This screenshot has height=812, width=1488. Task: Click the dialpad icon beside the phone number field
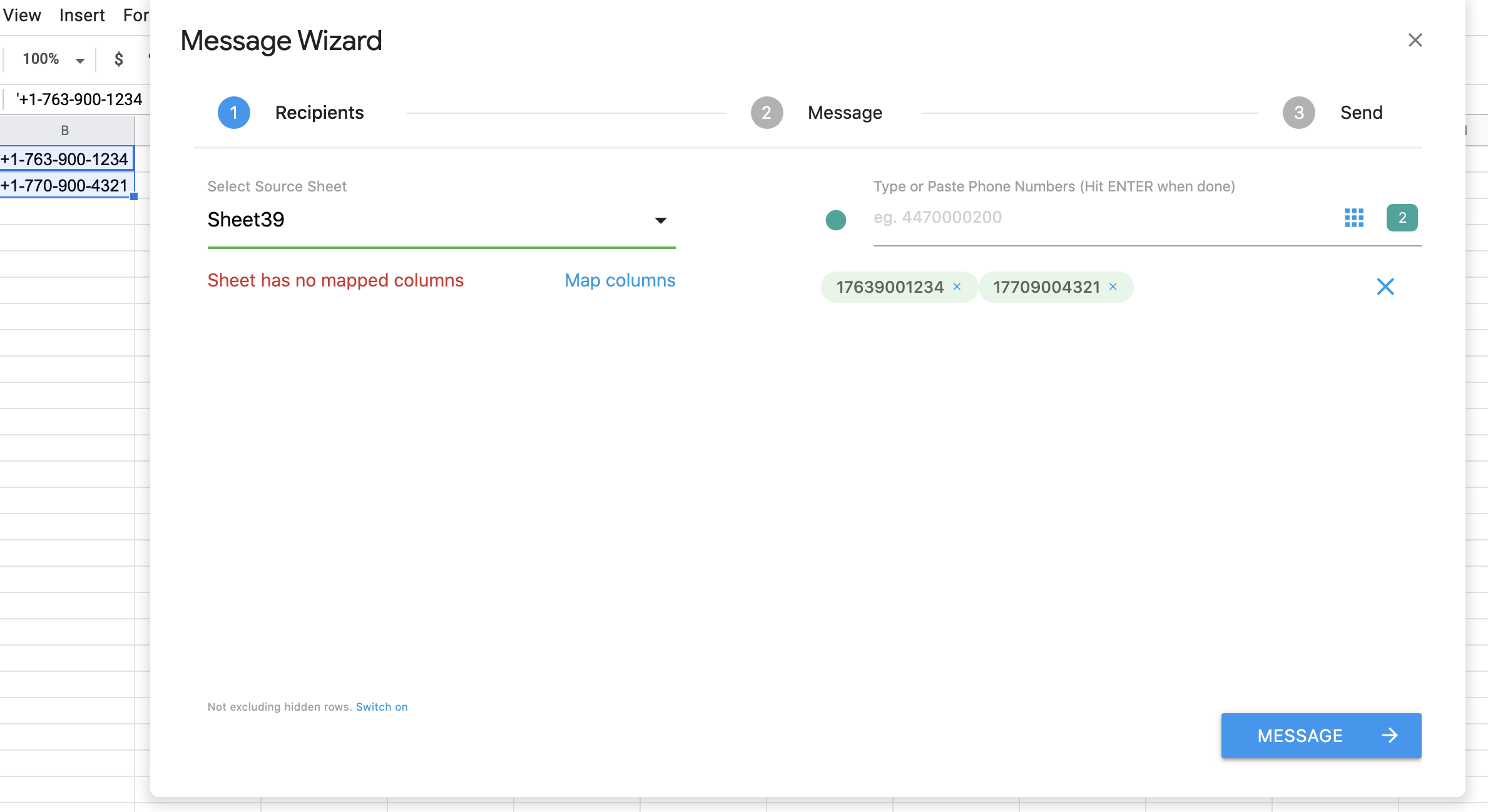(1353, 218)
